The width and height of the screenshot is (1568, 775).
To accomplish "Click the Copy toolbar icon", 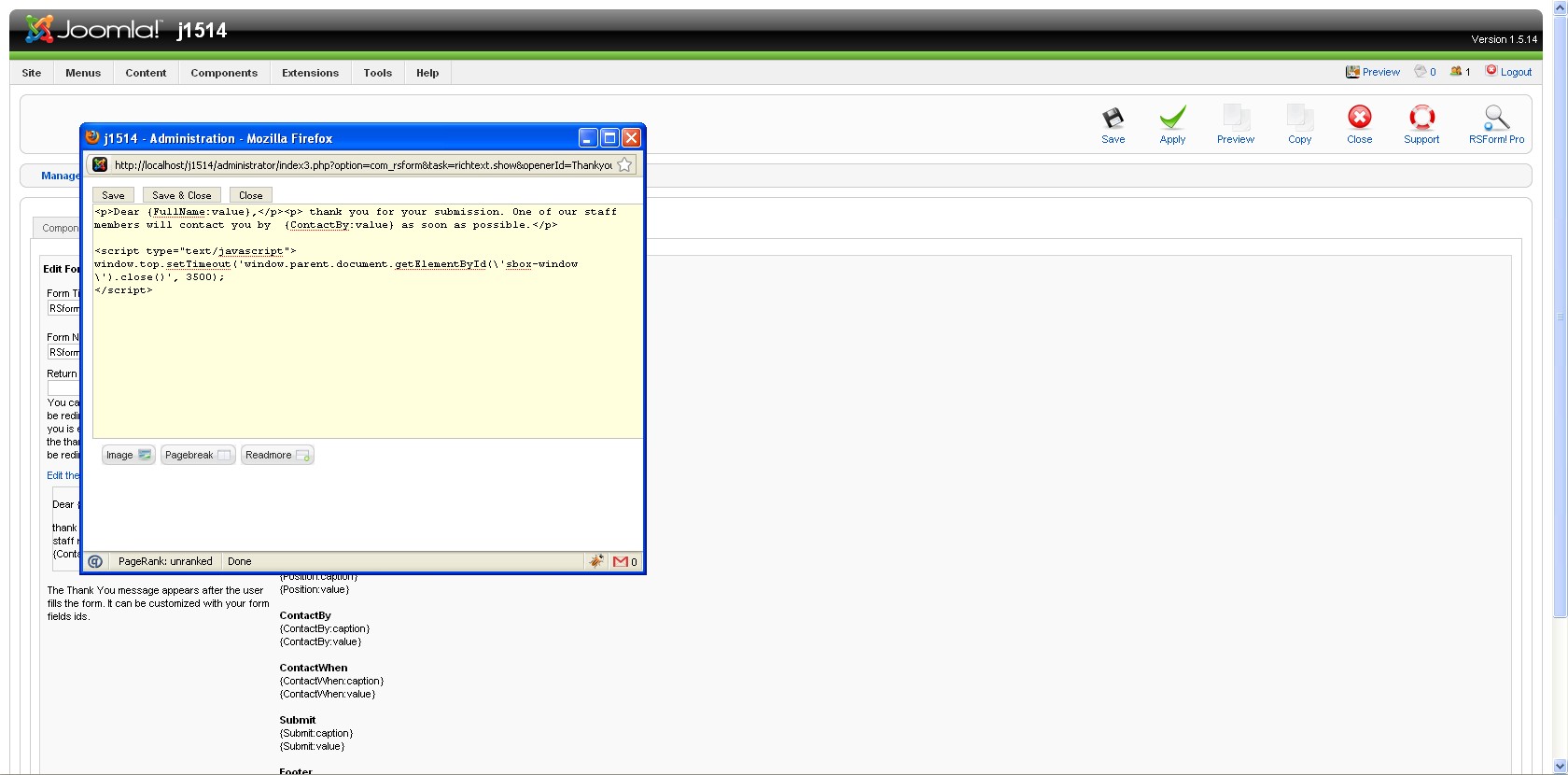I will coord(1299,125).
